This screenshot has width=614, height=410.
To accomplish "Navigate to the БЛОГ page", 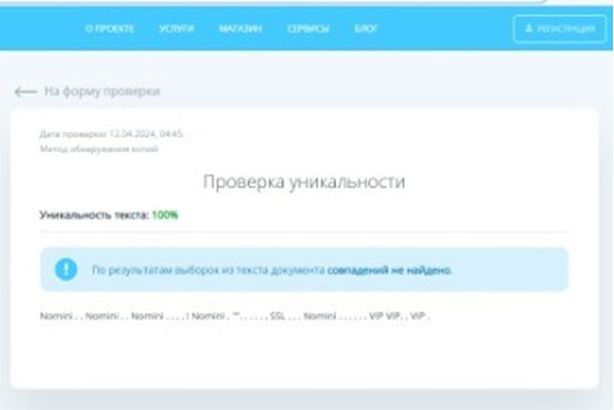I will point(366,29).
